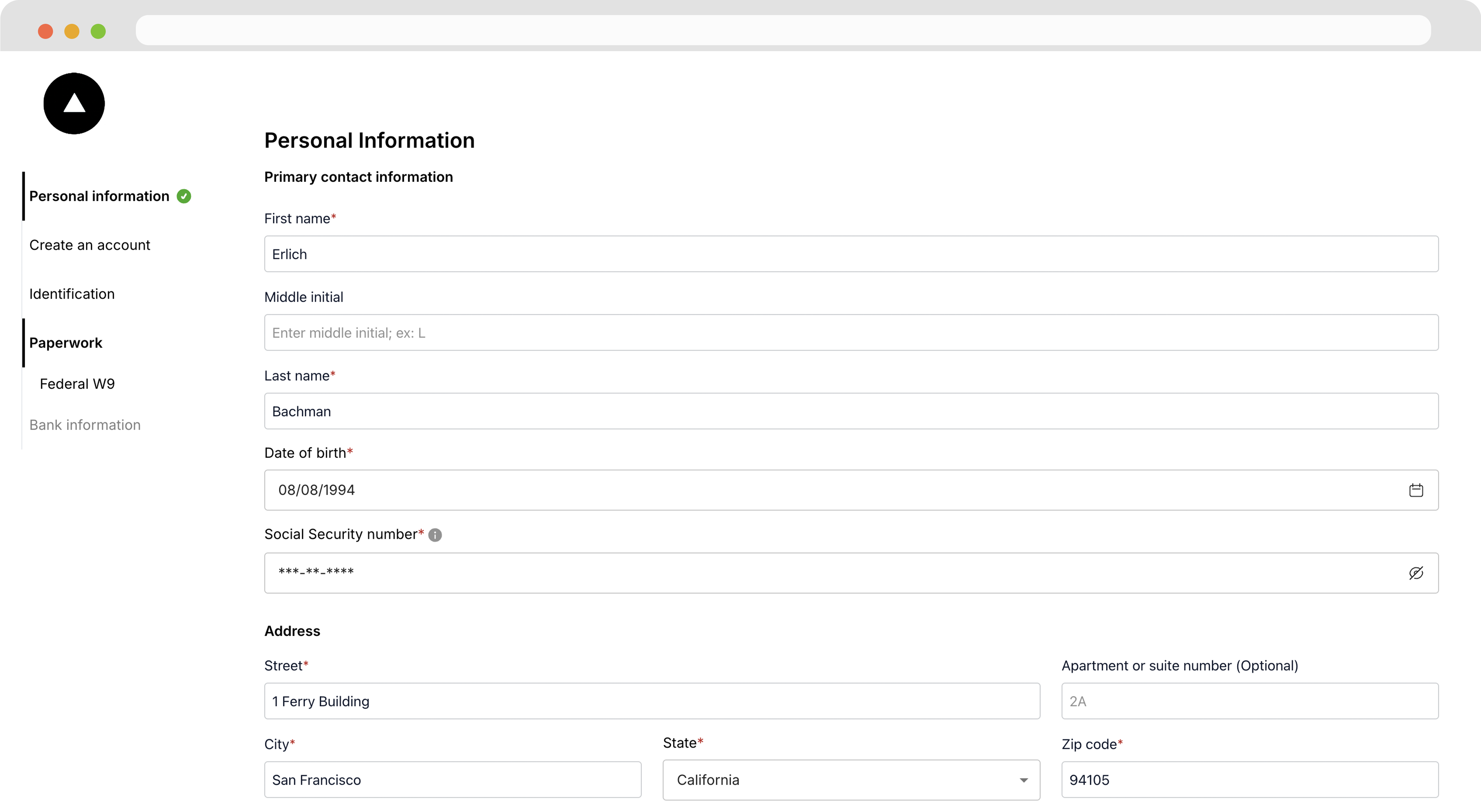Click inside the Middle initial input field
Viewport: 1481px width, 812px height.
[851, 332]
